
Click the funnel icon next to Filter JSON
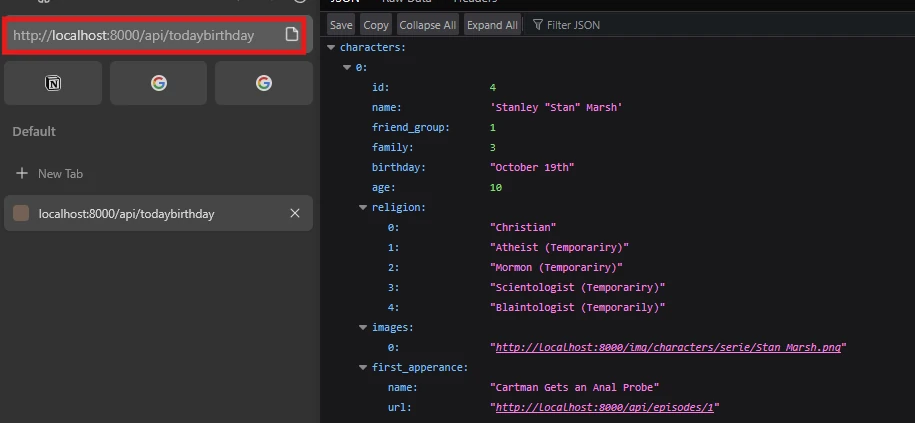538,25
